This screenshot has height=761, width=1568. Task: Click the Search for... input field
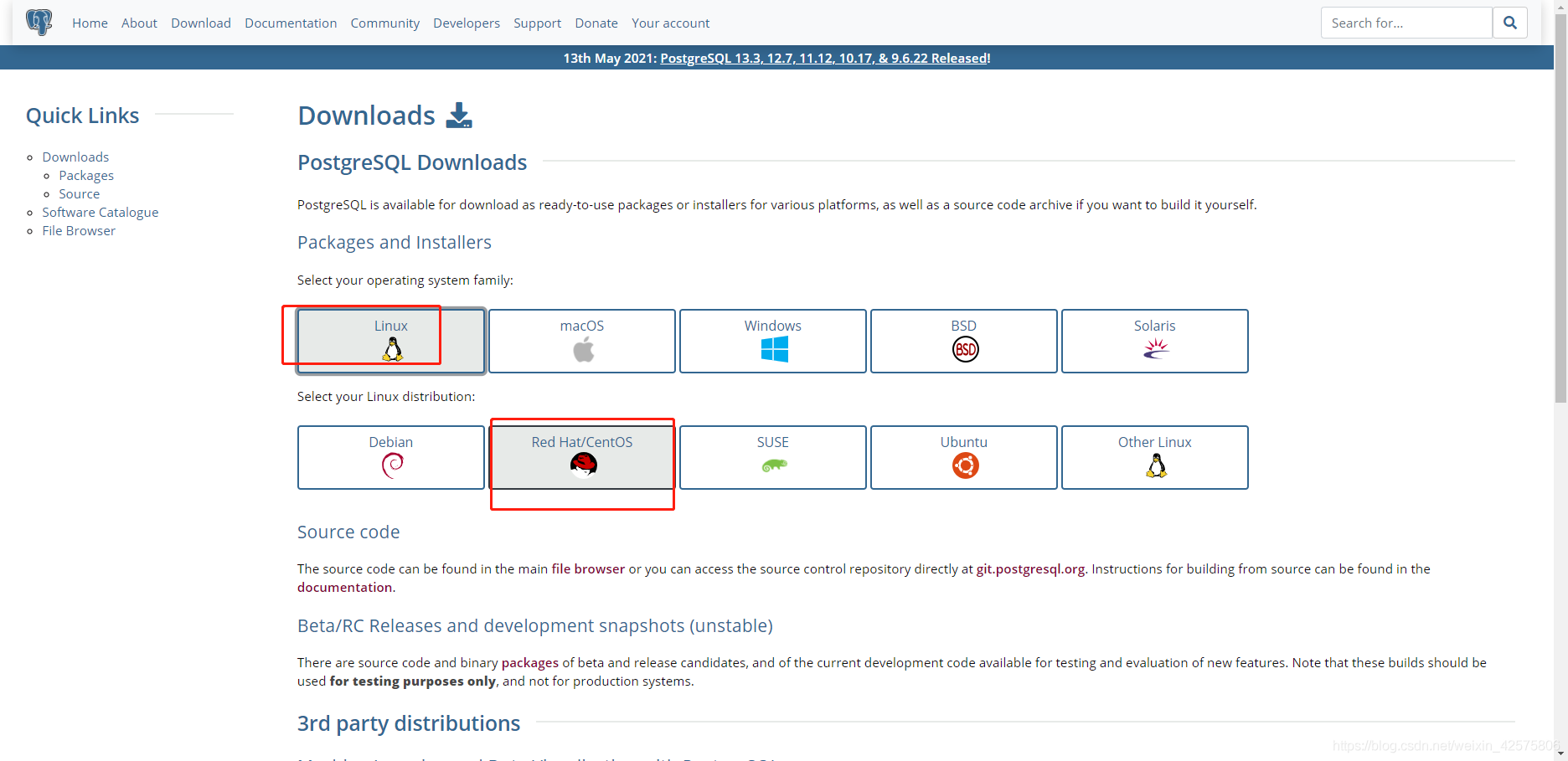click(x=1406, y=23)
